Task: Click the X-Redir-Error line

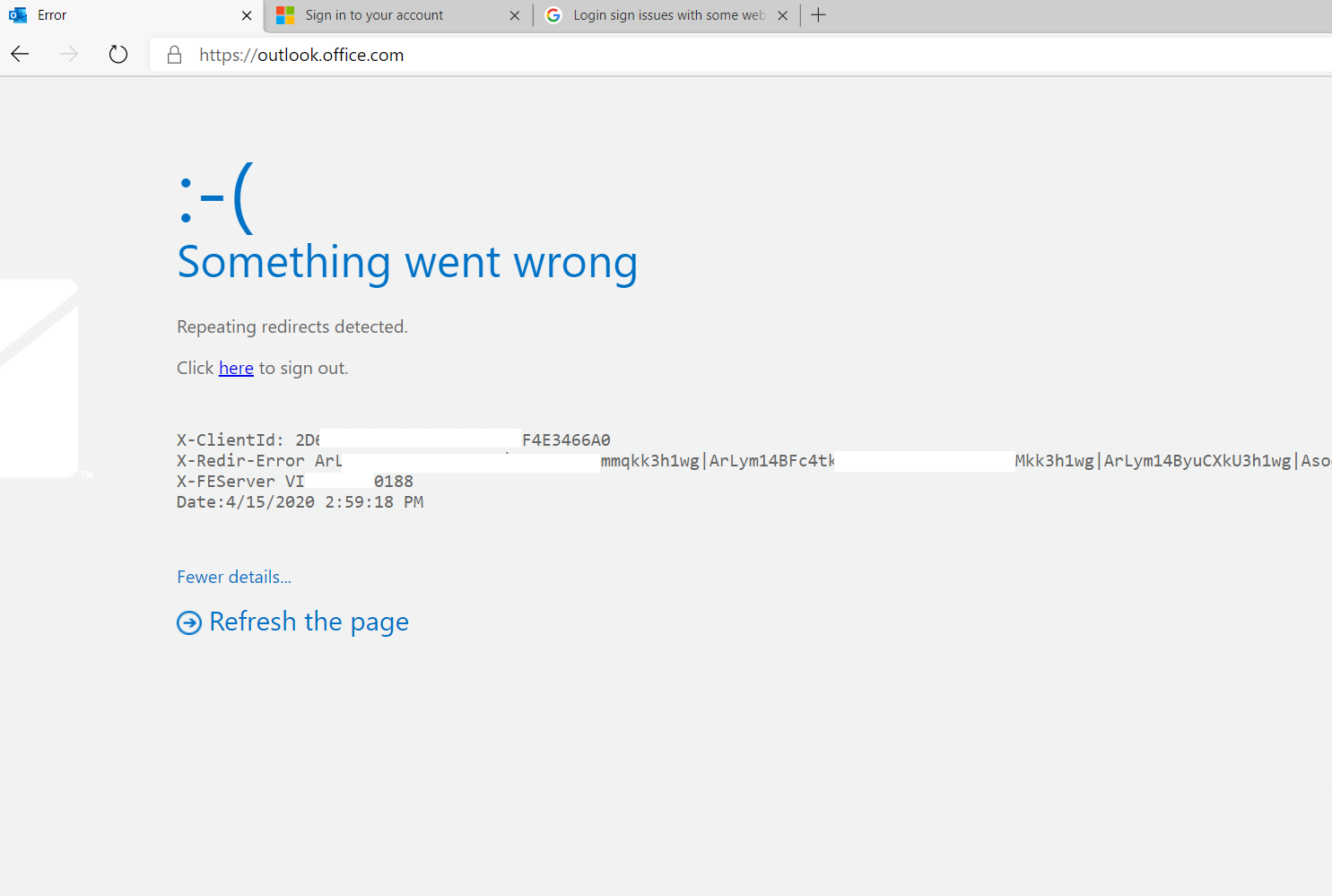Action: [x=754, y=460]
